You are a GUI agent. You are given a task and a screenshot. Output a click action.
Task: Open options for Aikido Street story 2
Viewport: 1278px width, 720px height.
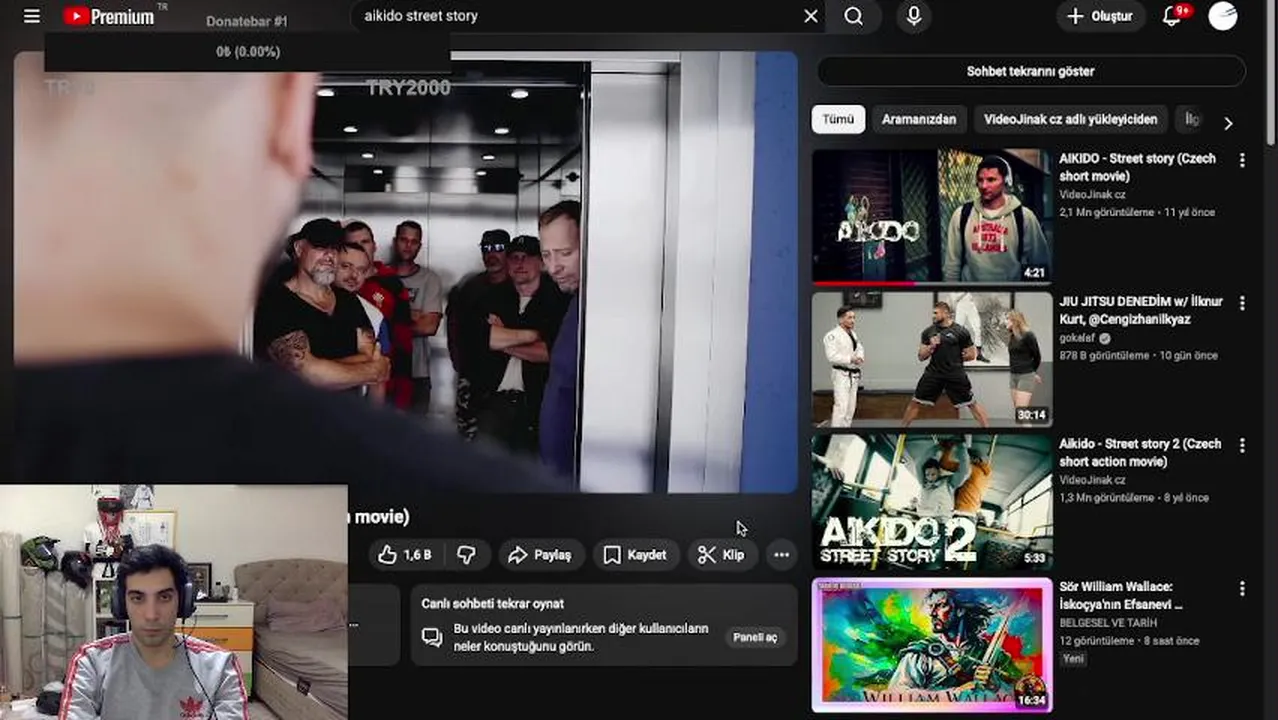click(1242, 446)
